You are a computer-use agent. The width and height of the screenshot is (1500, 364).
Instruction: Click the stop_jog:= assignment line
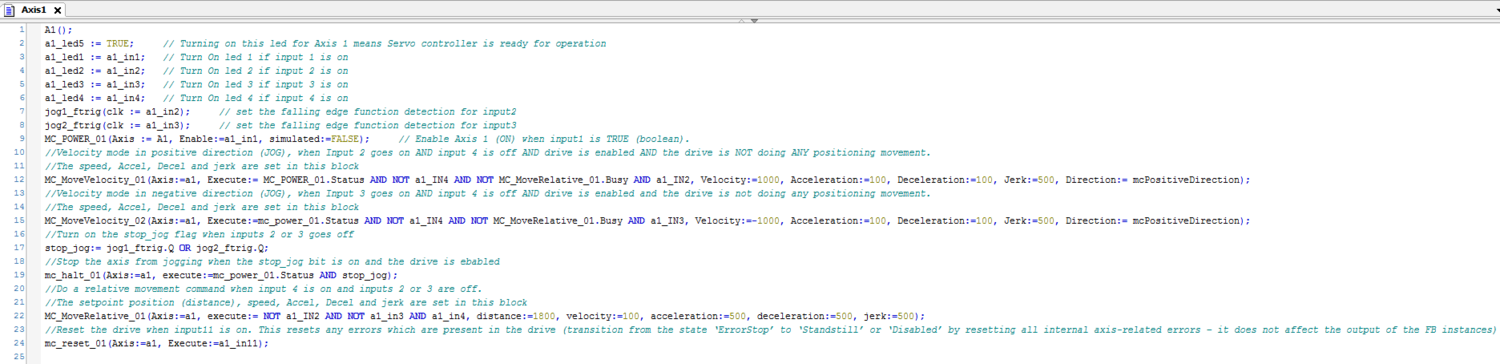tap(156, 247)
